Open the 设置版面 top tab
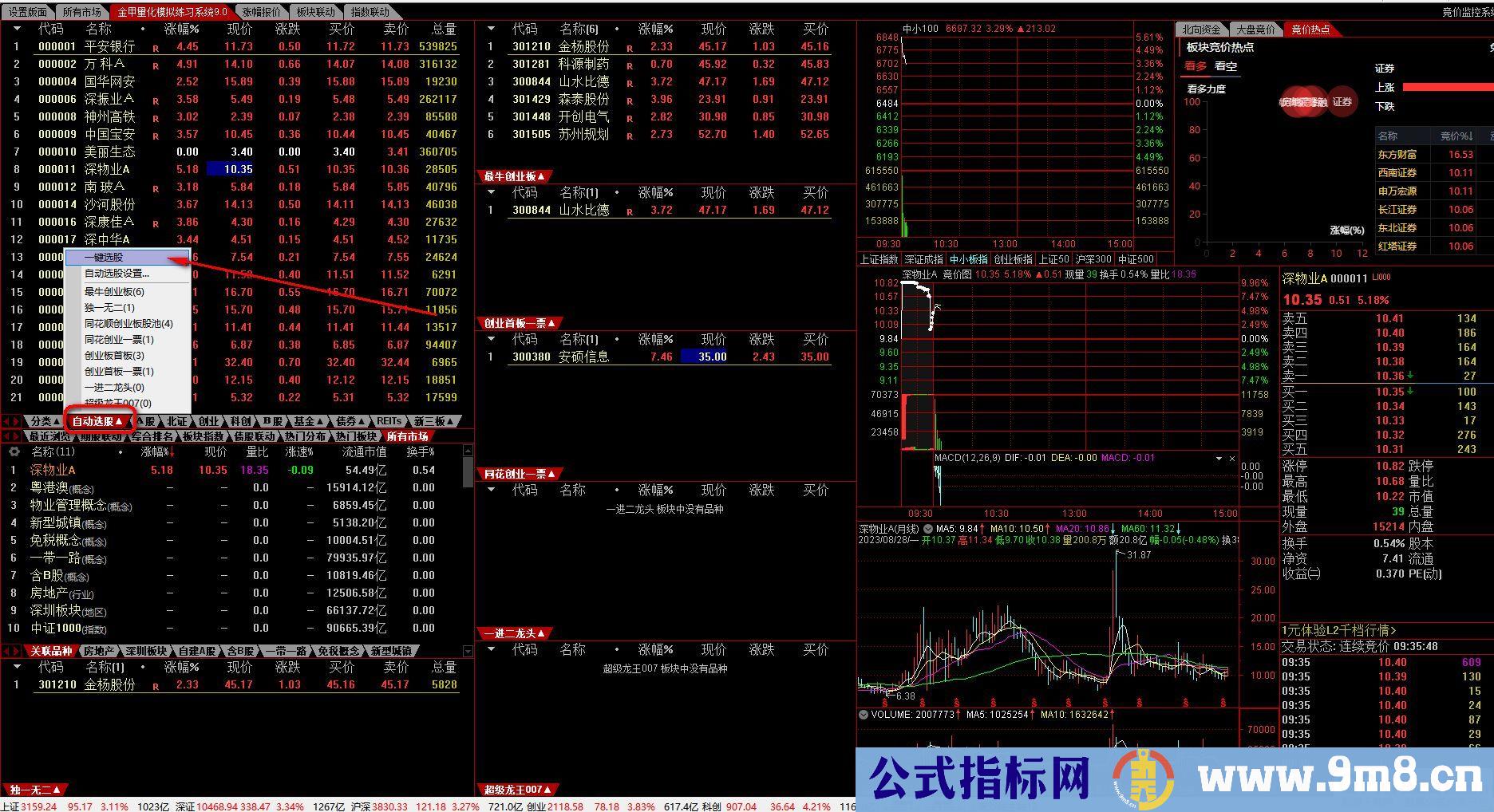Screen dimensions: 1494x812 pyautogui.click(x=28, y=12)
